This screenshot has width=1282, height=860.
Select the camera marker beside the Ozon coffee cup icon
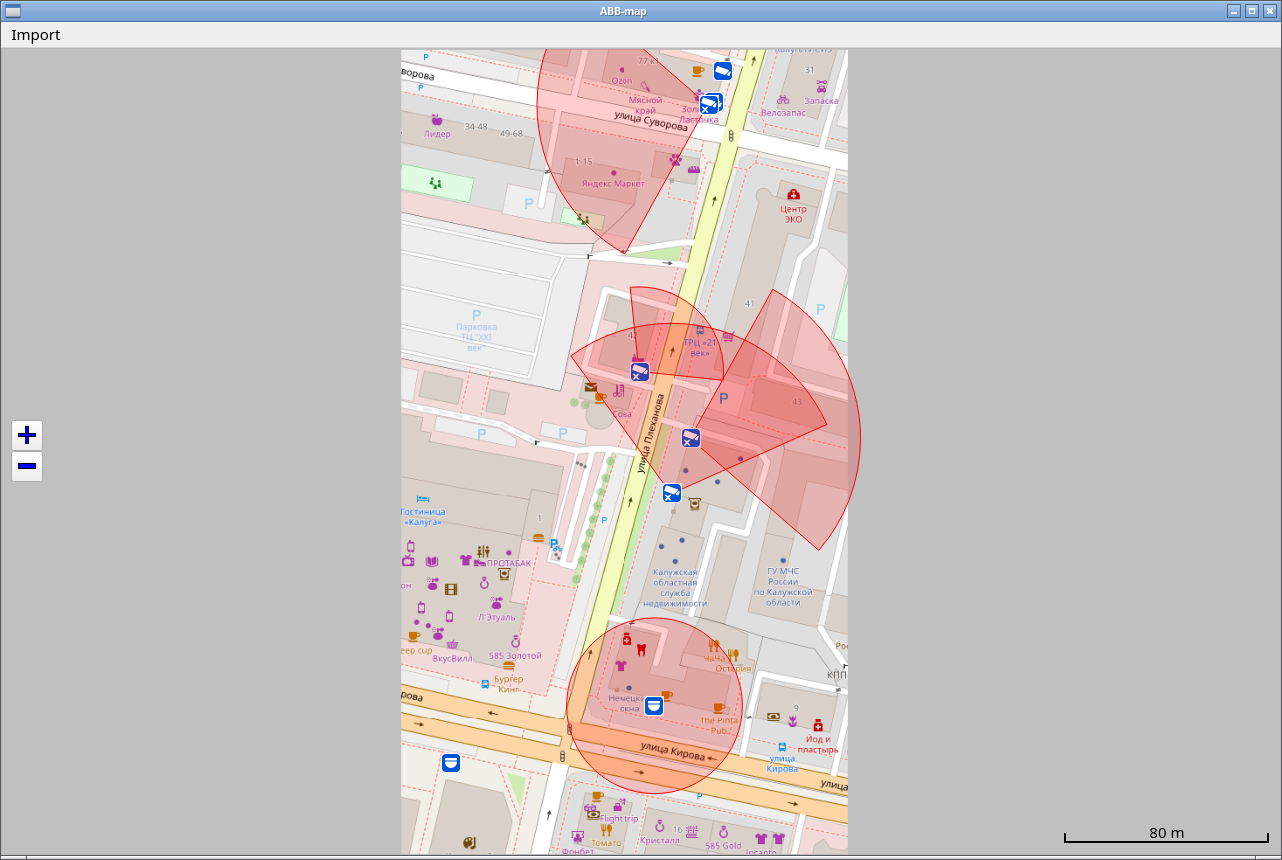coord(722,71)
